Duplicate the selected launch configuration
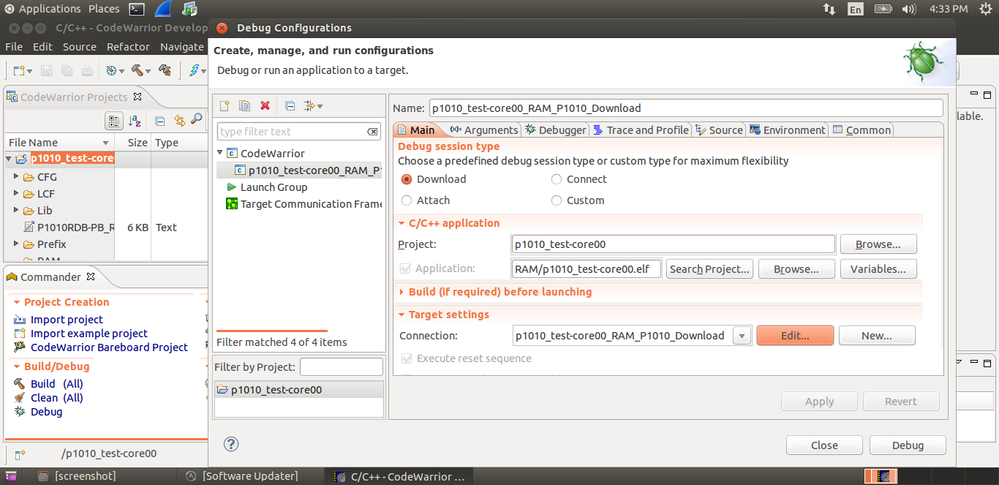999x485 pixels. pos(244,106)
